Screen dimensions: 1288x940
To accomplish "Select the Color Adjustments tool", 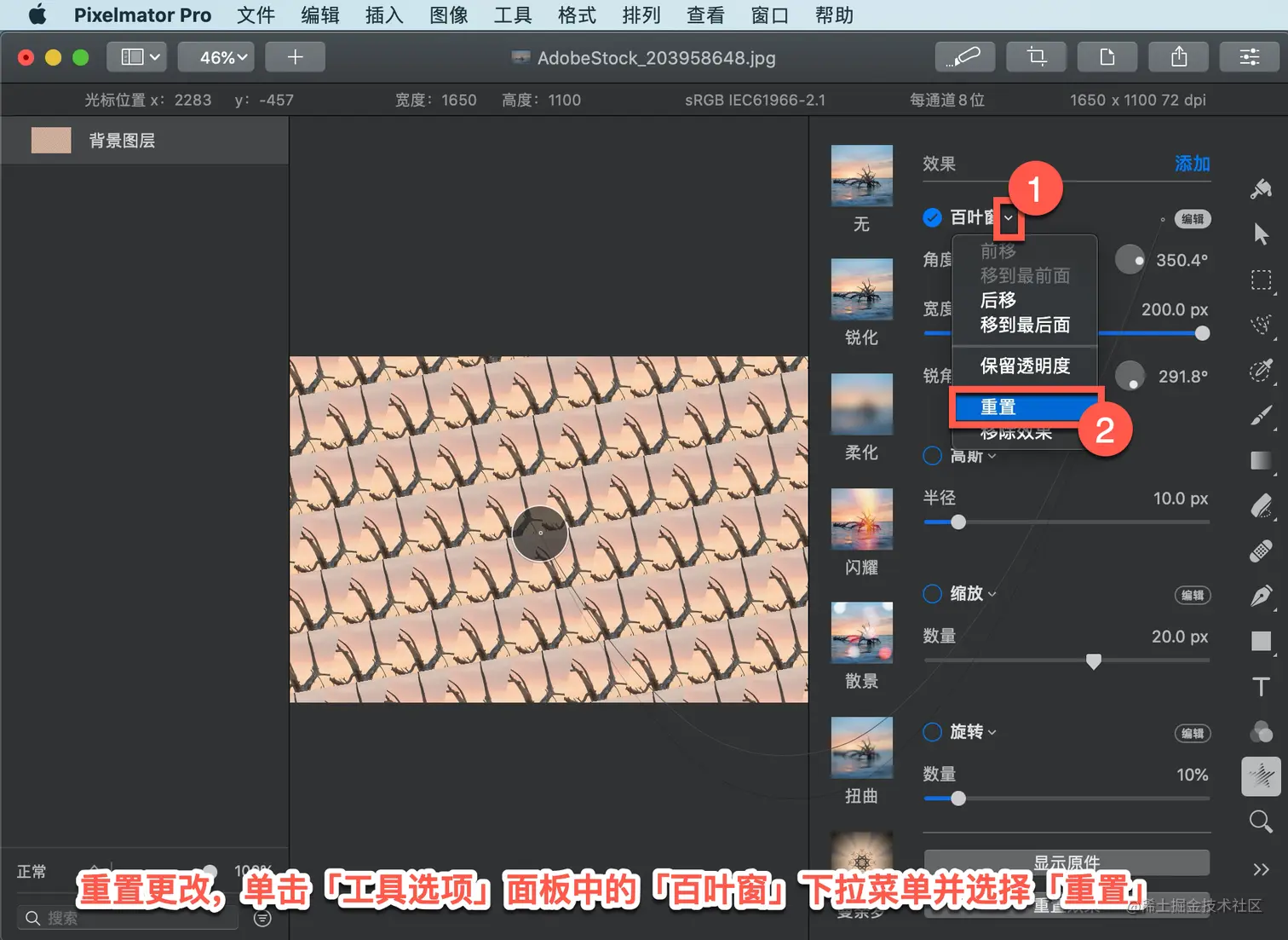I will (x=1262, y=731).
